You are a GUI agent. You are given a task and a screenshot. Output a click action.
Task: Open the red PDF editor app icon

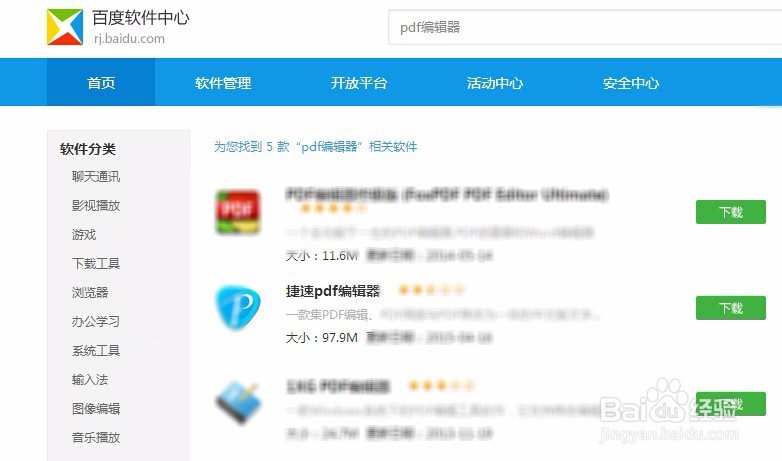click(x=238, y=212)
